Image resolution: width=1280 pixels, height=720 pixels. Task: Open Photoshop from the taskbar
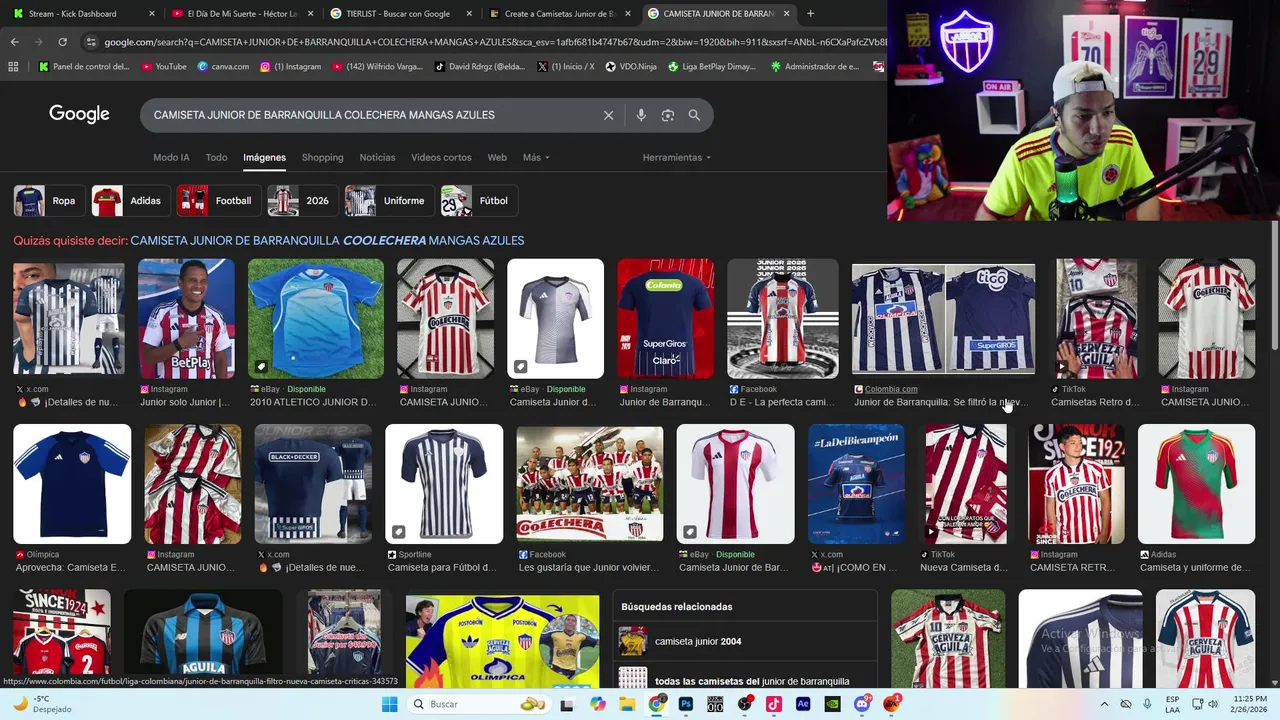click(x=686, y=704)
